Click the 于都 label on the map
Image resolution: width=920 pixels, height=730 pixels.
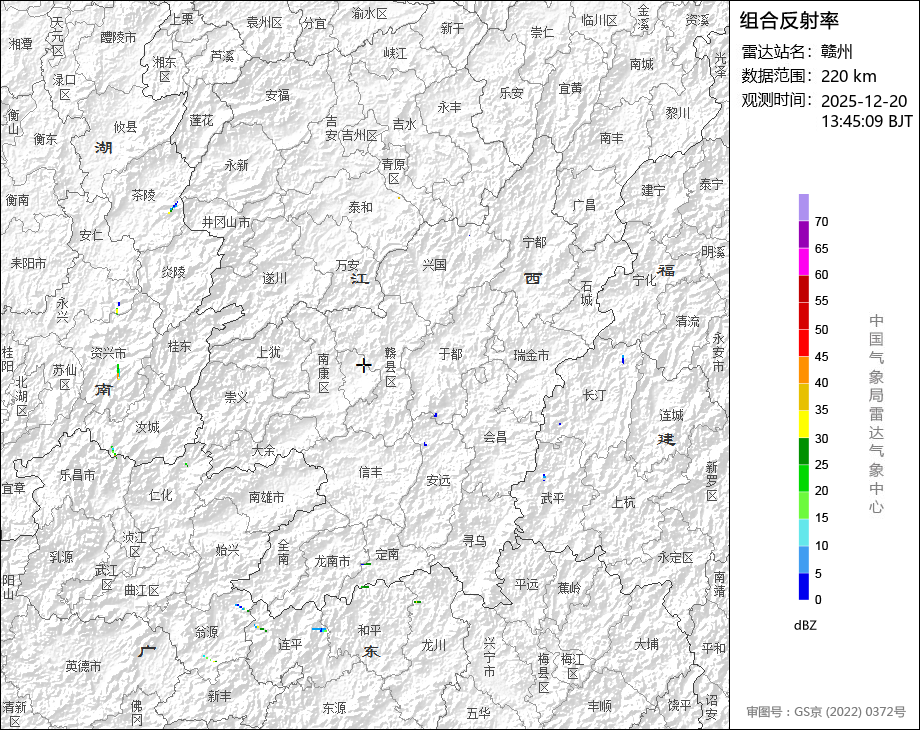pos(451,354)
